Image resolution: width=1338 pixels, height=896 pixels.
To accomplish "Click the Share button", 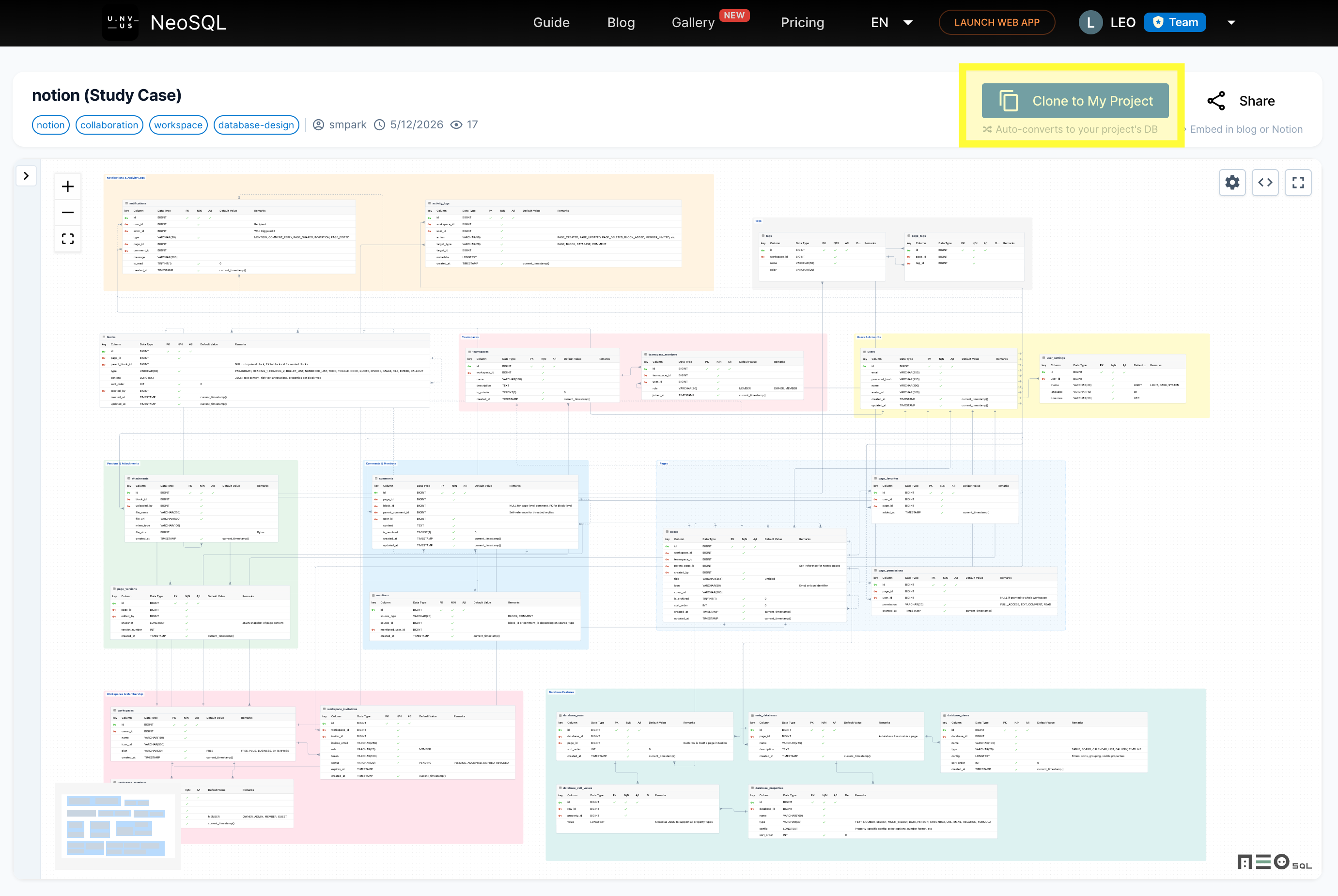I will [1241, 101].
